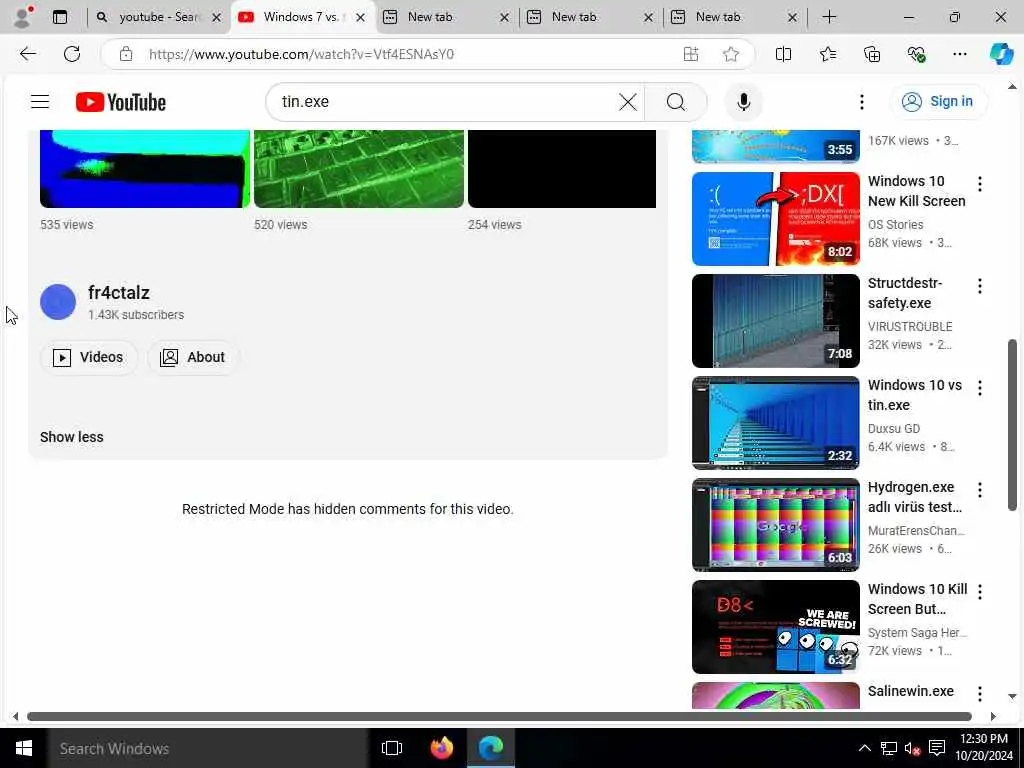Click the horizontal page scrollbar
Image resolution: width=1024 pixels, height=768 pixels.
tap(499, 716)
